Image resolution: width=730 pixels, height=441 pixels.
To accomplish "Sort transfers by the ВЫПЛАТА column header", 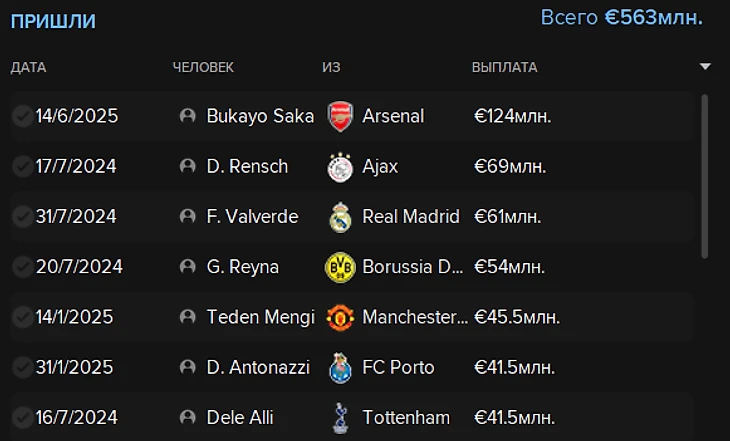I will click(504, 67).
